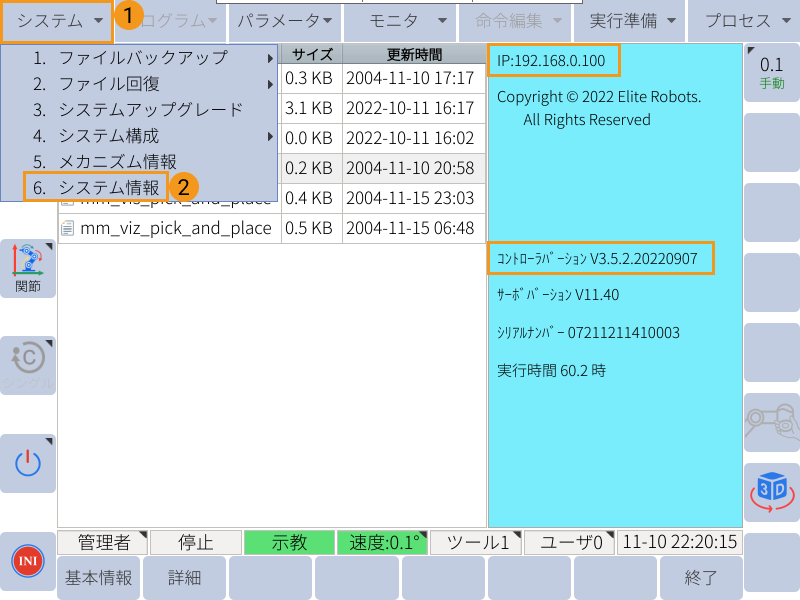800x600 pixels.
Task: Select file mm_viz_pick_and_place 0.5 KB row
Action: coord(272,228)
